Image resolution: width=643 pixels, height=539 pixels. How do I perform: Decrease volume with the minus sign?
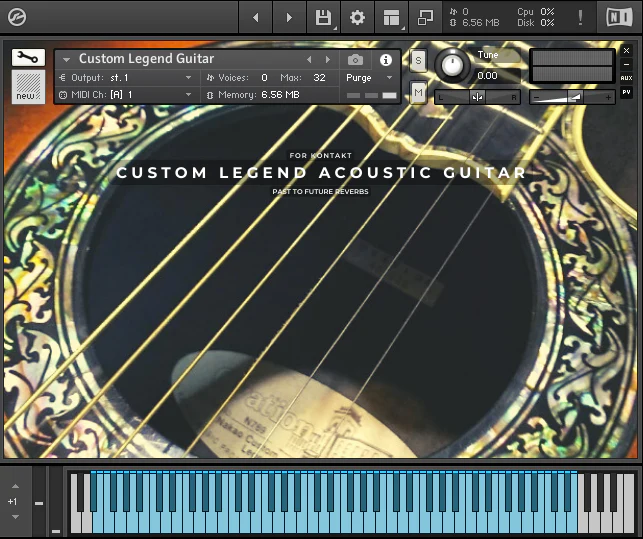(x=536, y=97)
